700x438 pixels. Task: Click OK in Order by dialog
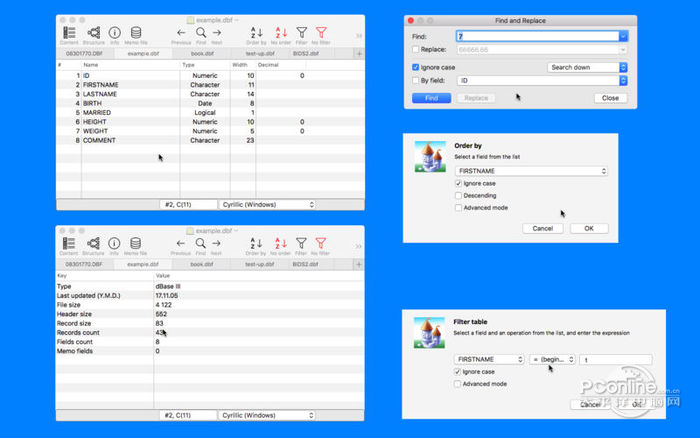[589, 229]
